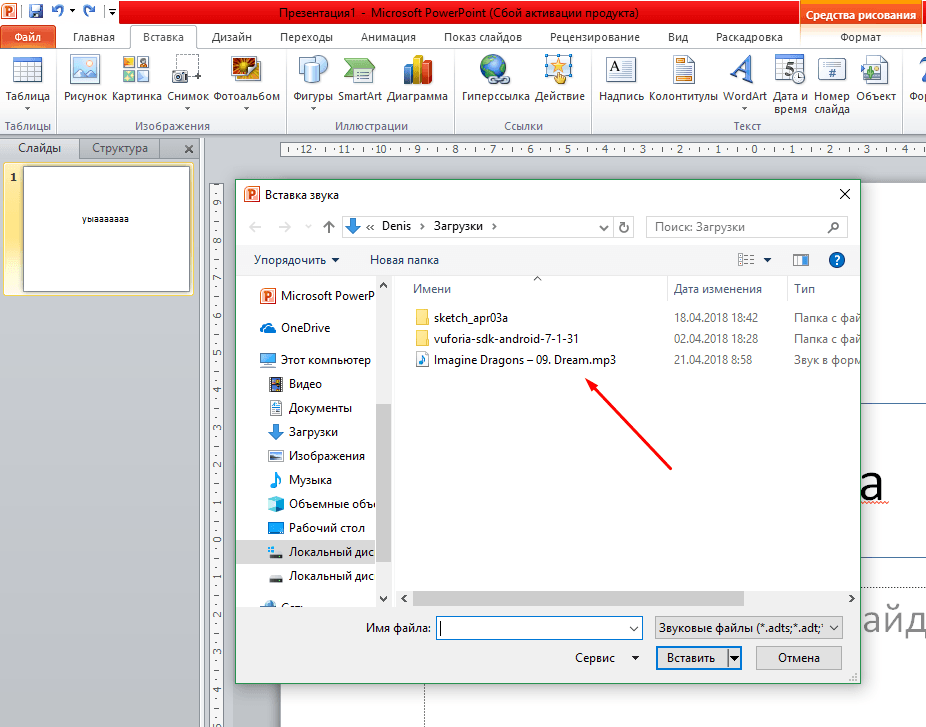Open file dialog help
This screenshot has width=926, height=727.
(836, 260)
